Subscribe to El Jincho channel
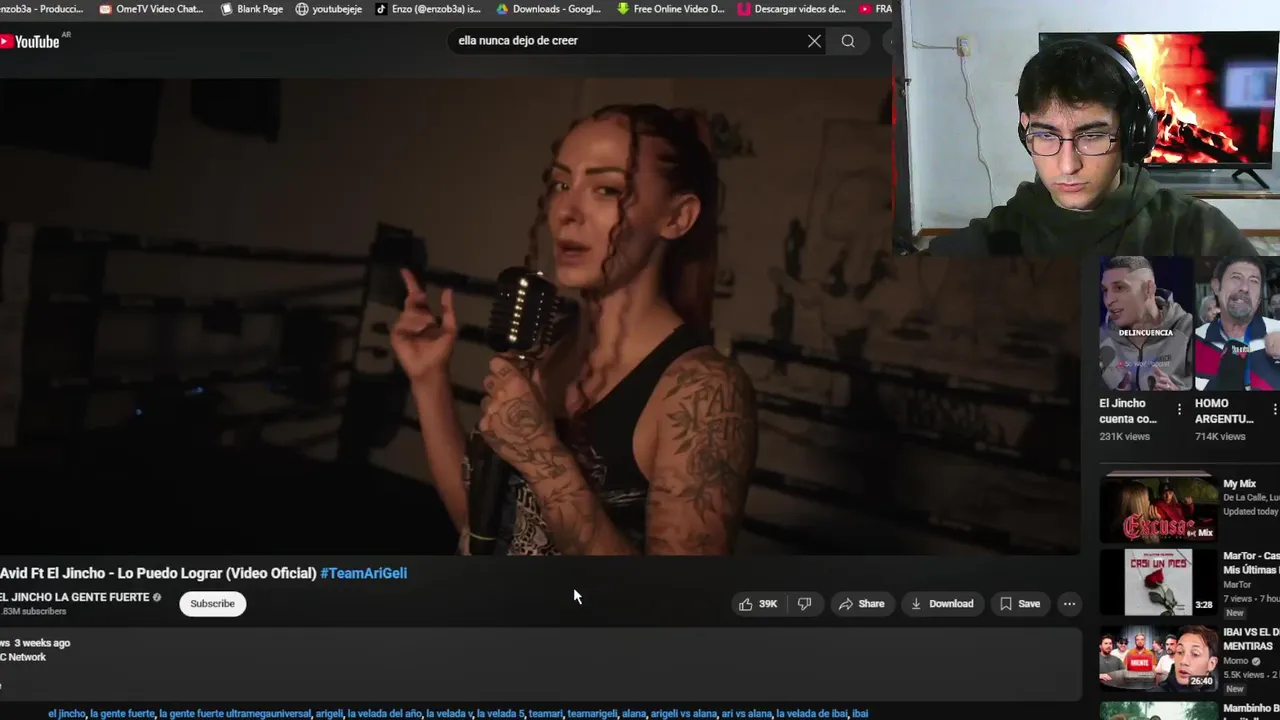1280x720 pixels. [212, 604]
